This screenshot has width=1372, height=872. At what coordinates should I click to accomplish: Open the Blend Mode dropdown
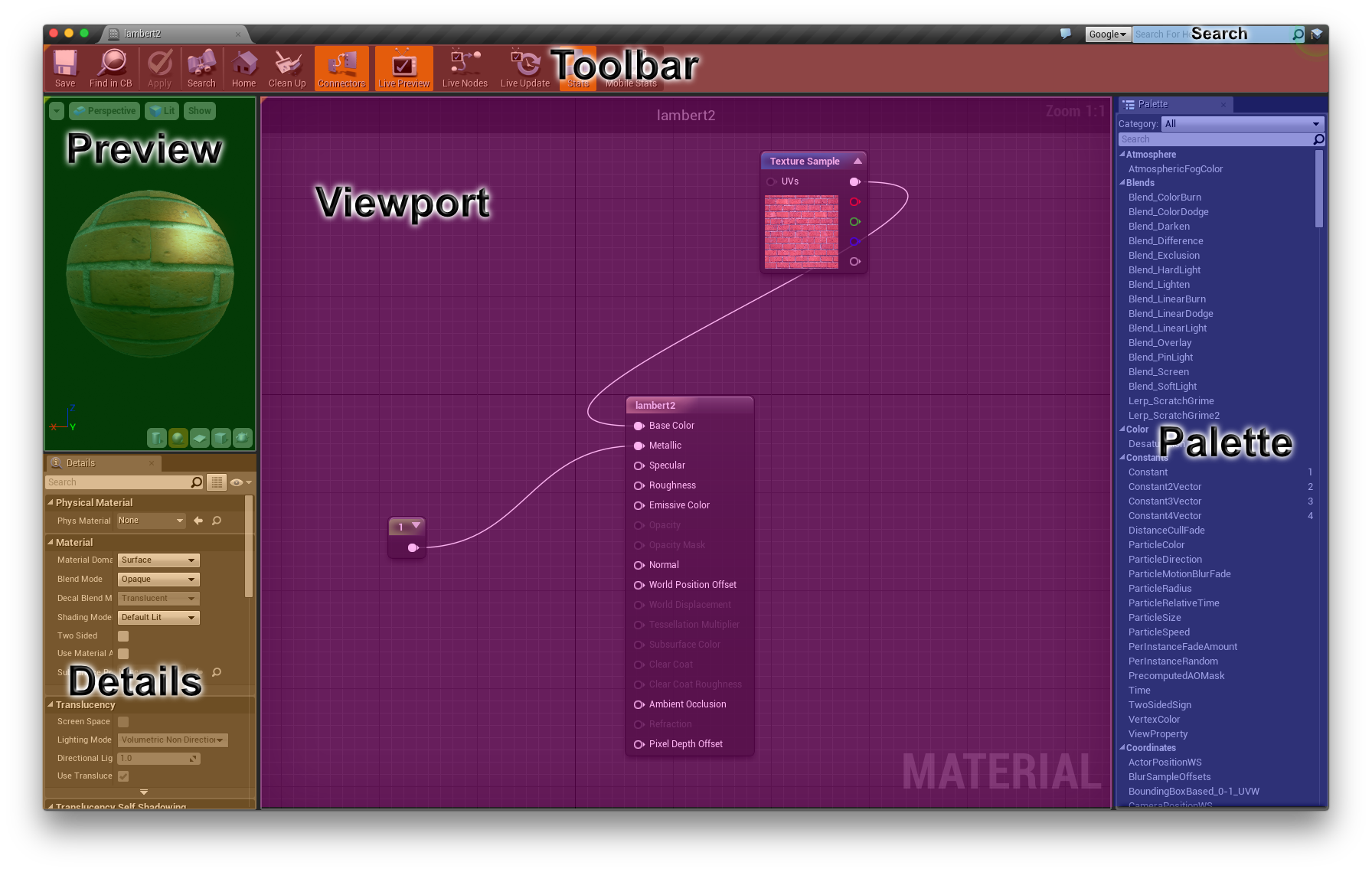[x=158, y=579]
